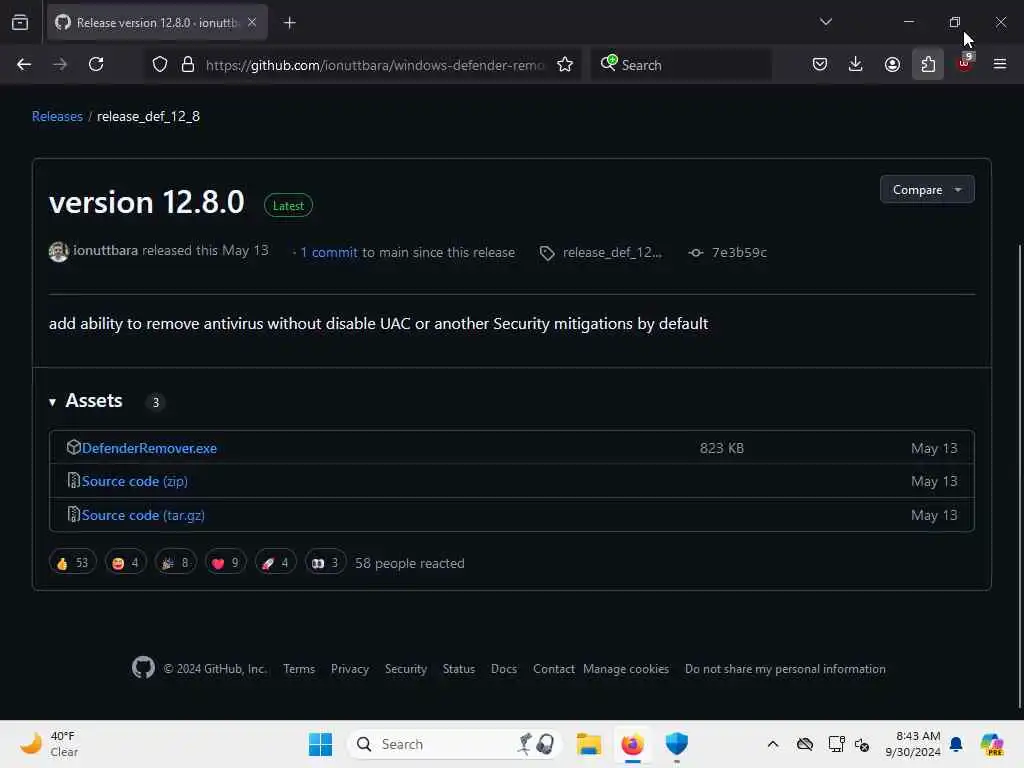
Task: Open the display/cast tray icon
Action: click(836, 744)
